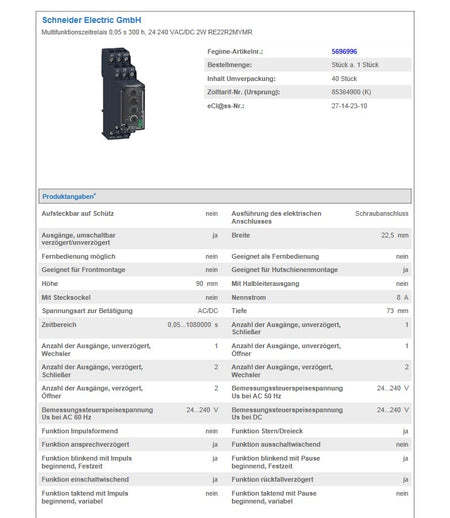Click the 'Aufsteckbar auf Schütz' row label
Image resolution: width=450 pixels, height=518 pixels.
tap(78, 214)
